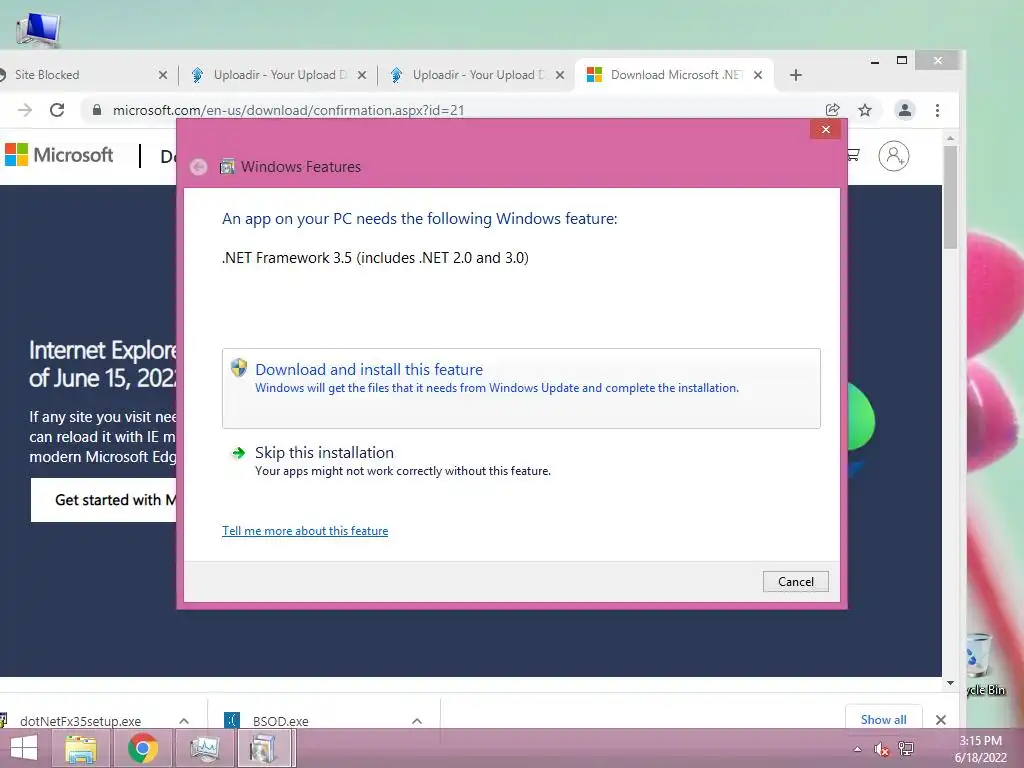Open the monitor app in taskbar
This screenshot has height=768, width=1024.
[x=204, y=748]
